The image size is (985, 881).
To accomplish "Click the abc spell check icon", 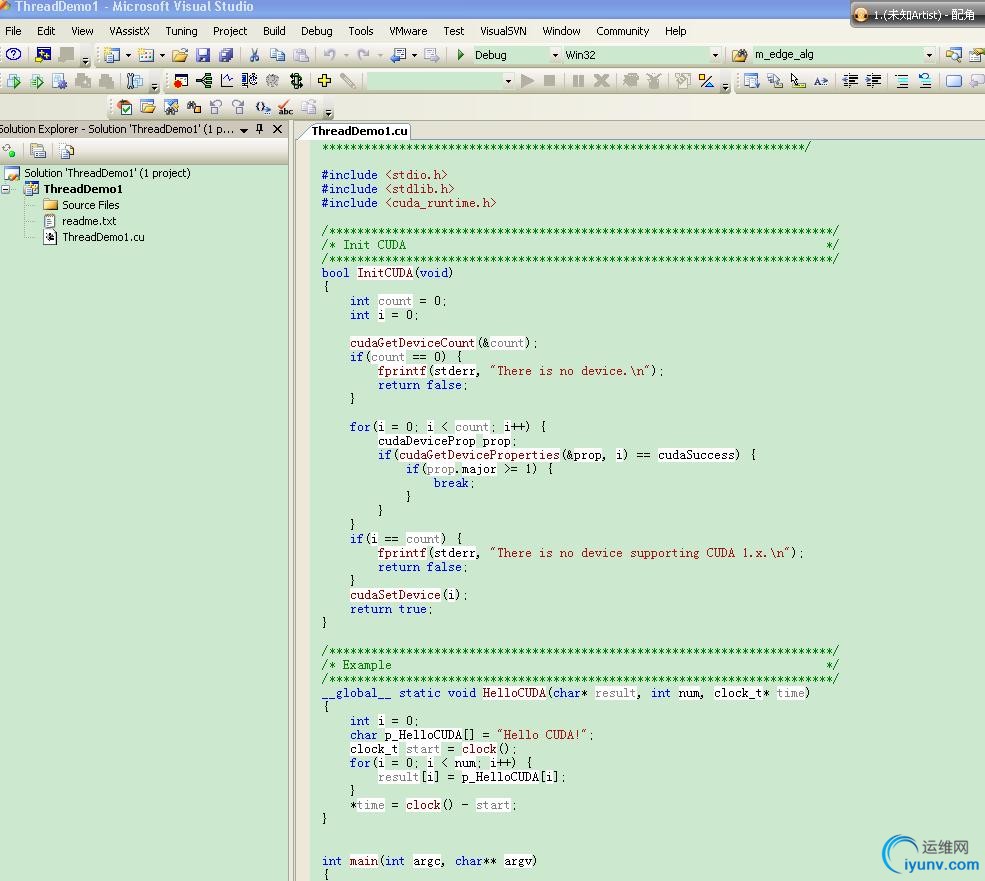I will pyautogui.click(x=285, y=107).
